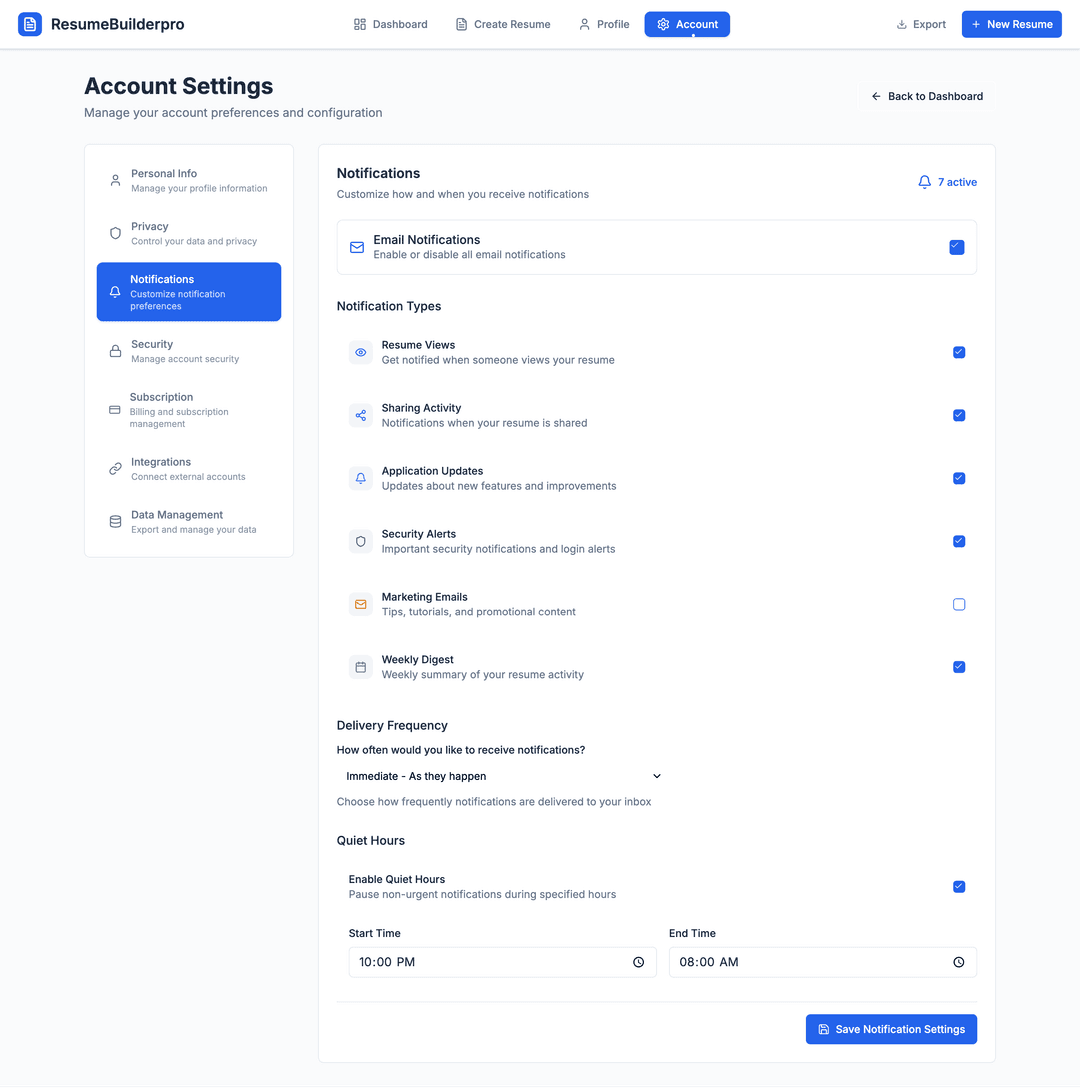This screenshot has width=1080, height=1088.
Task: Open the Delivery Frequency dropdown
Action: [x=502, y=776]
